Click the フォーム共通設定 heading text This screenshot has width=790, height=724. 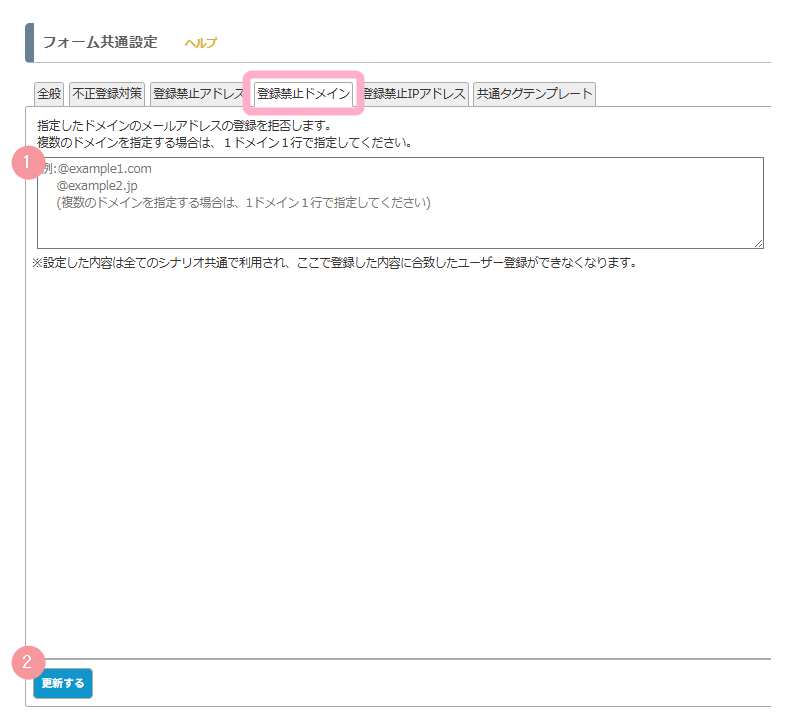pyautogui.click(x=100, y=42)
